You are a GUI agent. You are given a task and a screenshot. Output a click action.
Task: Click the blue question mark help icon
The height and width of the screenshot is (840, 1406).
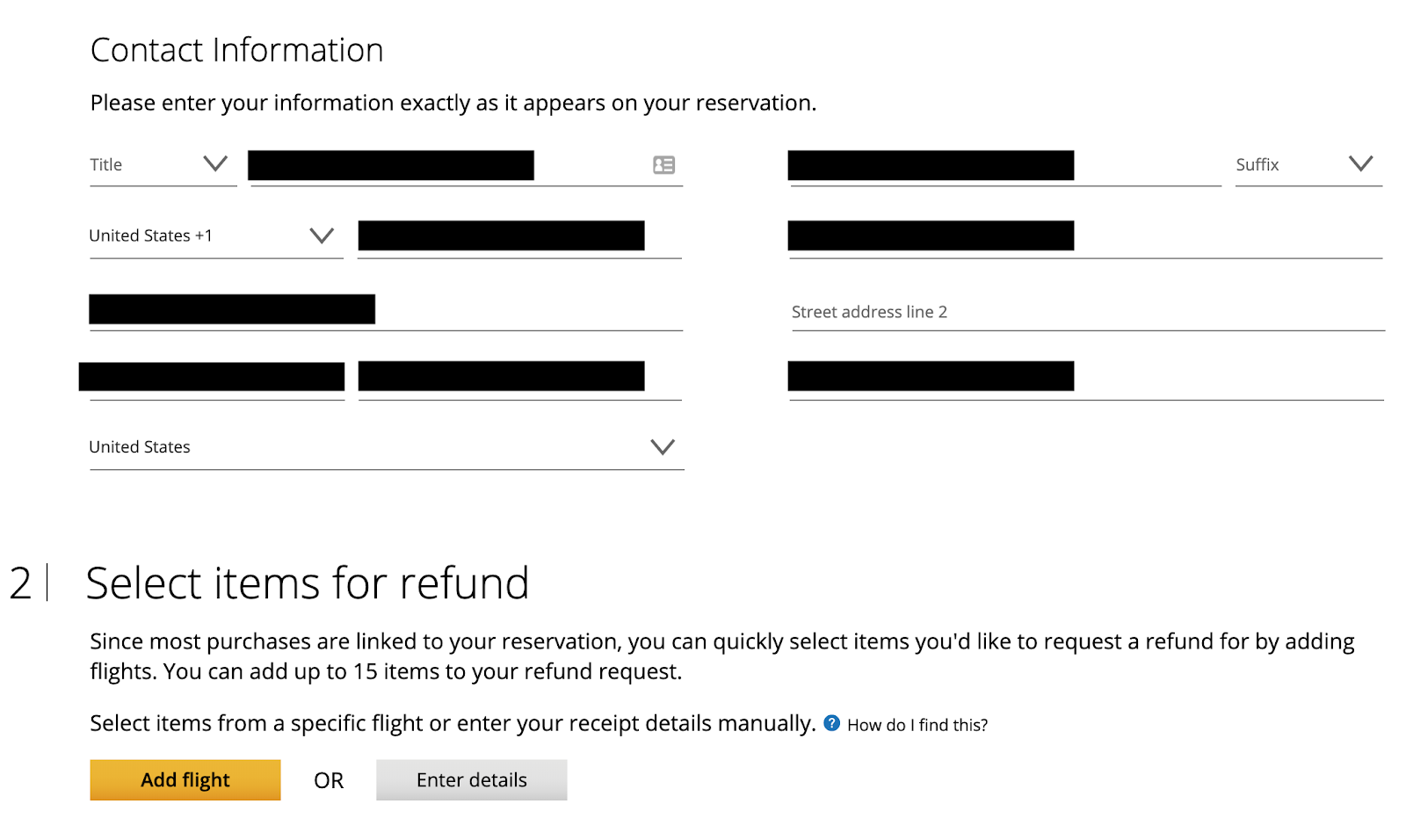[831, 723]
